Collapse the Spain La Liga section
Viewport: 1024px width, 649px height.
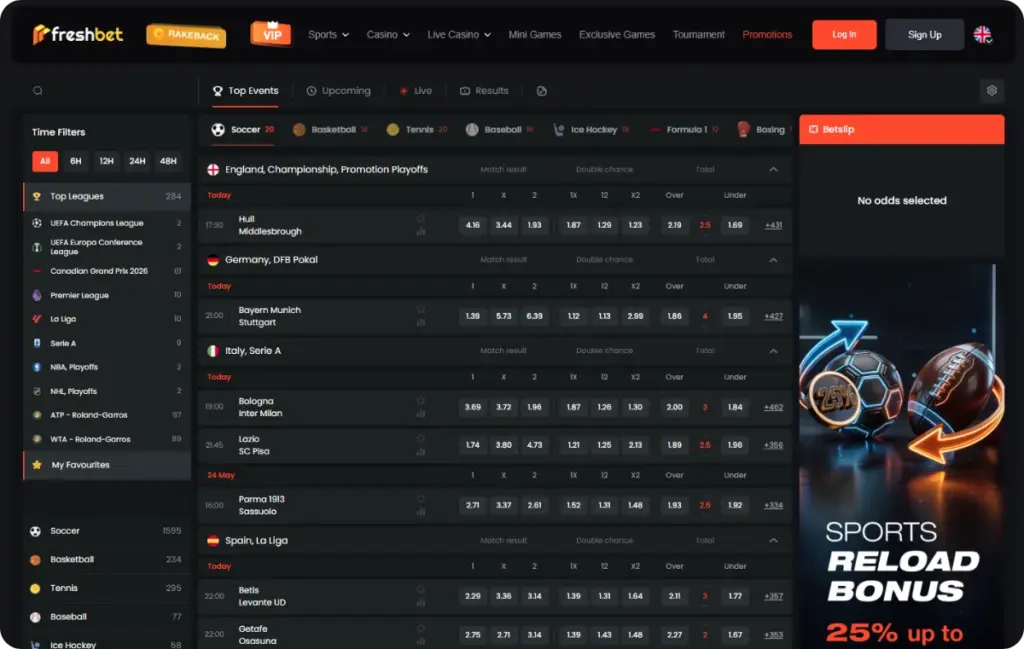[x=773, y=541]
